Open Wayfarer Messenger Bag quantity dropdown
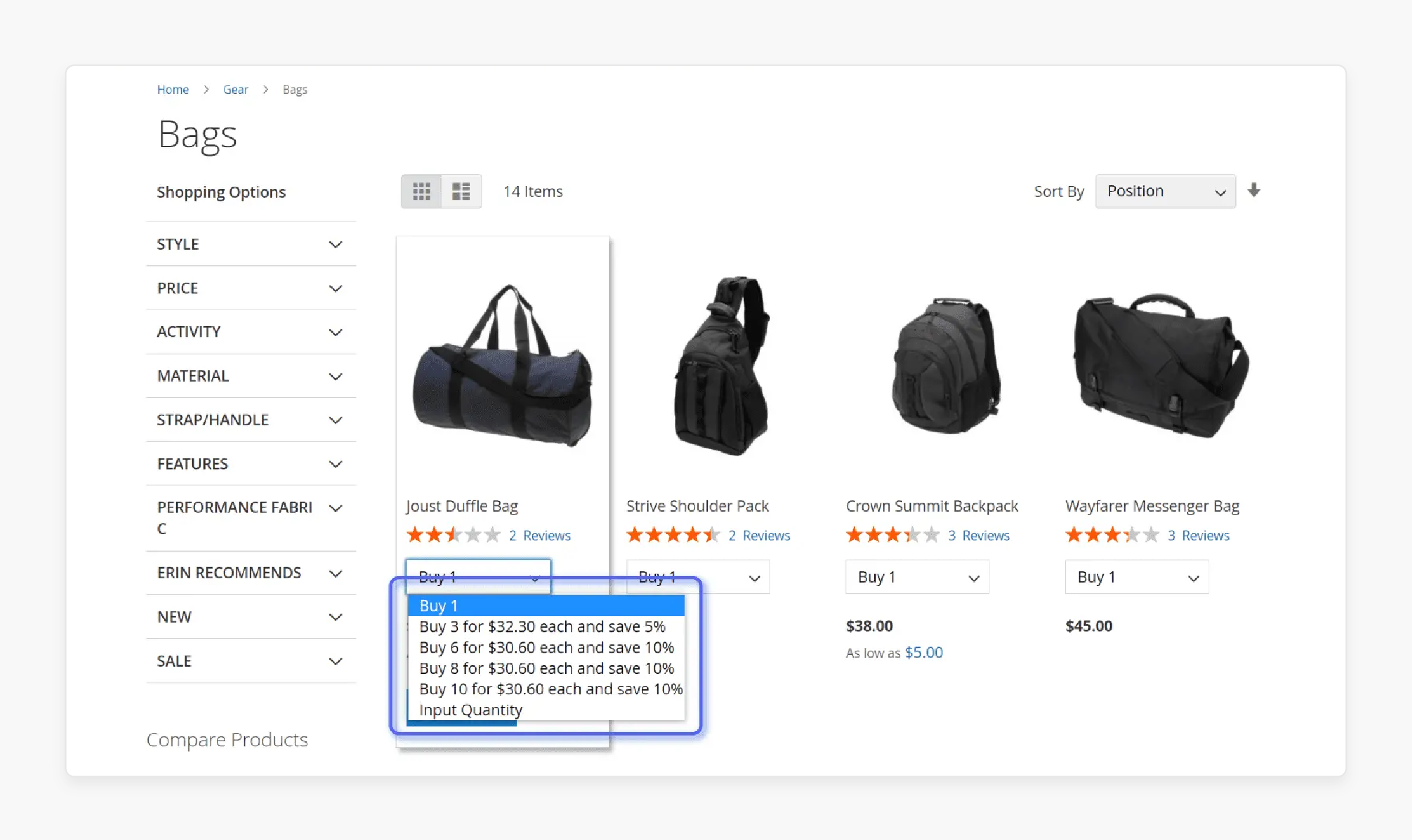 (1137, 577)
